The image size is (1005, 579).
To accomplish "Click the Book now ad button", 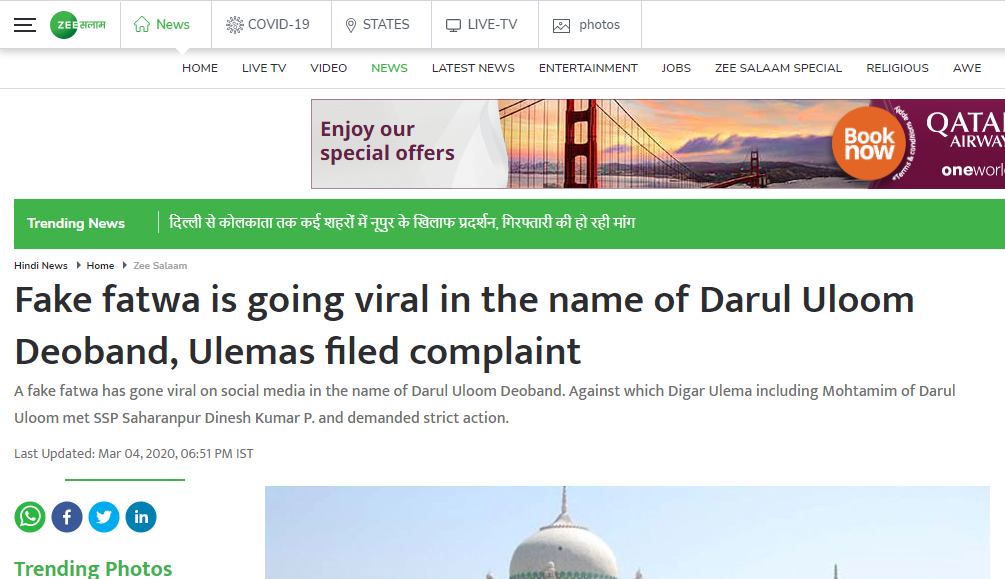I will 868,144.
